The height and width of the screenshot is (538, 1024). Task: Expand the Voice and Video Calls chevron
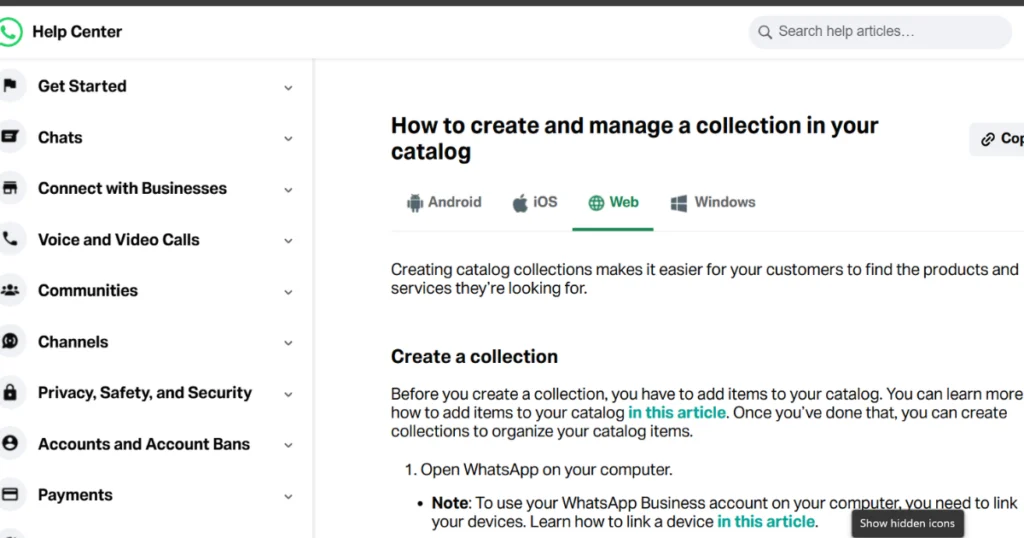[288, 241]
